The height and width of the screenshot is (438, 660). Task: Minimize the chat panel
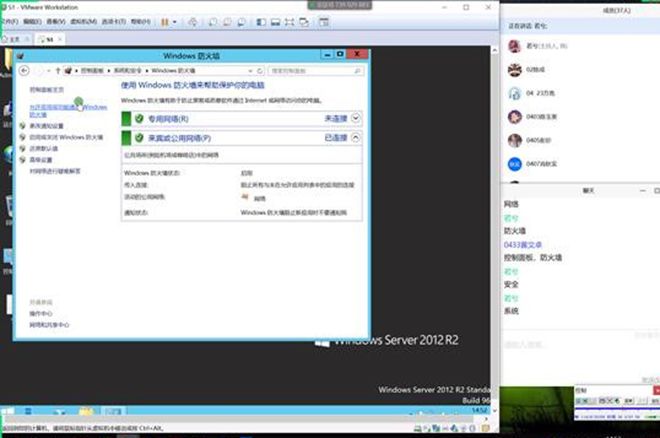point(643,191)
